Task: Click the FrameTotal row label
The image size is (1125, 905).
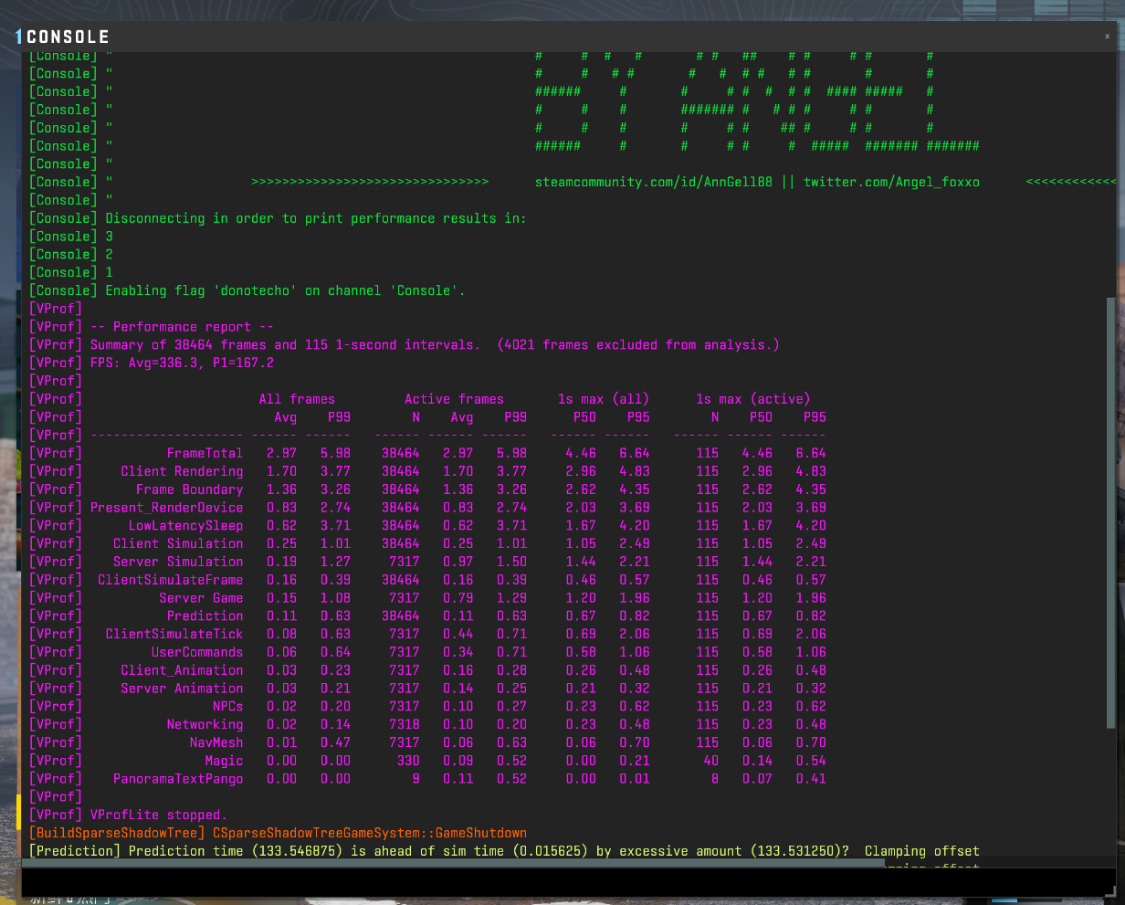Action: (x=204, y=453)
